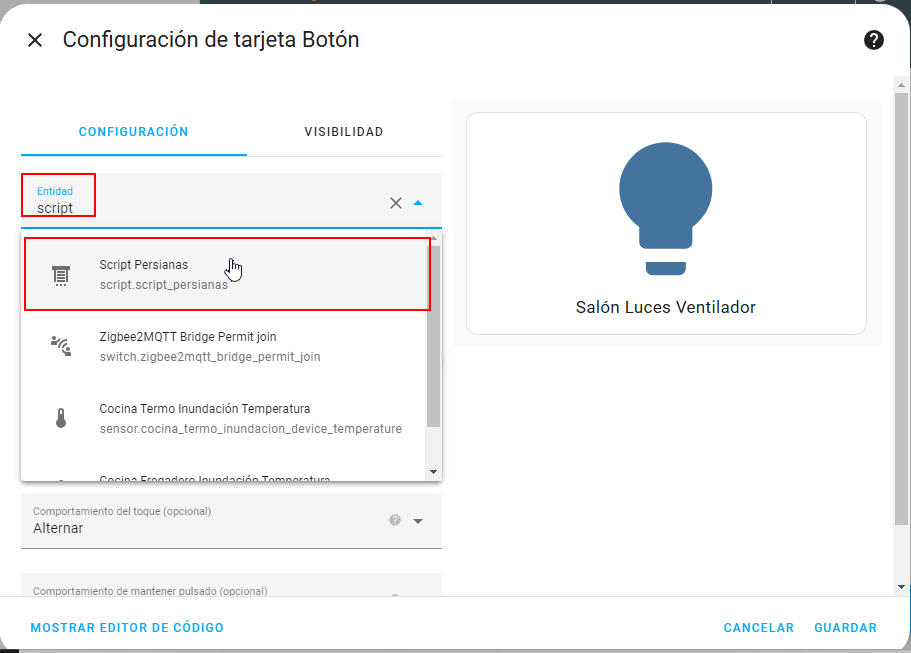Viewport: 911px width, 653px height.
Task: Click help icon beside Comportamiento del toque
Action: (395, 520)
